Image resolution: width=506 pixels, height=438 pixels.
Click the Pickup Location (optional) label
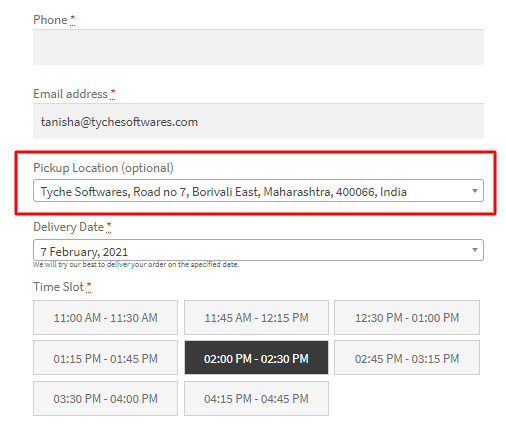click(103, 168)
